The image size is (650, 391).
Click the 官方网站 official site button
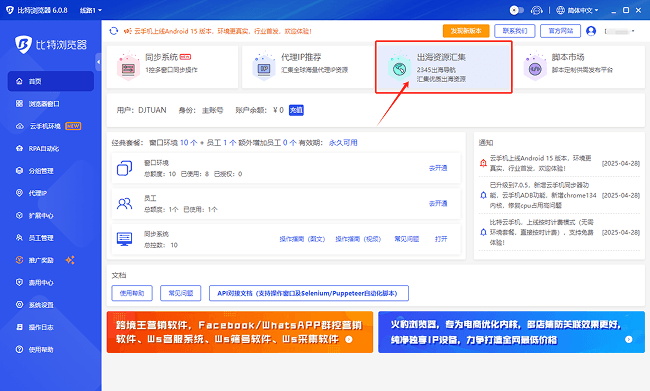(560, 31)
